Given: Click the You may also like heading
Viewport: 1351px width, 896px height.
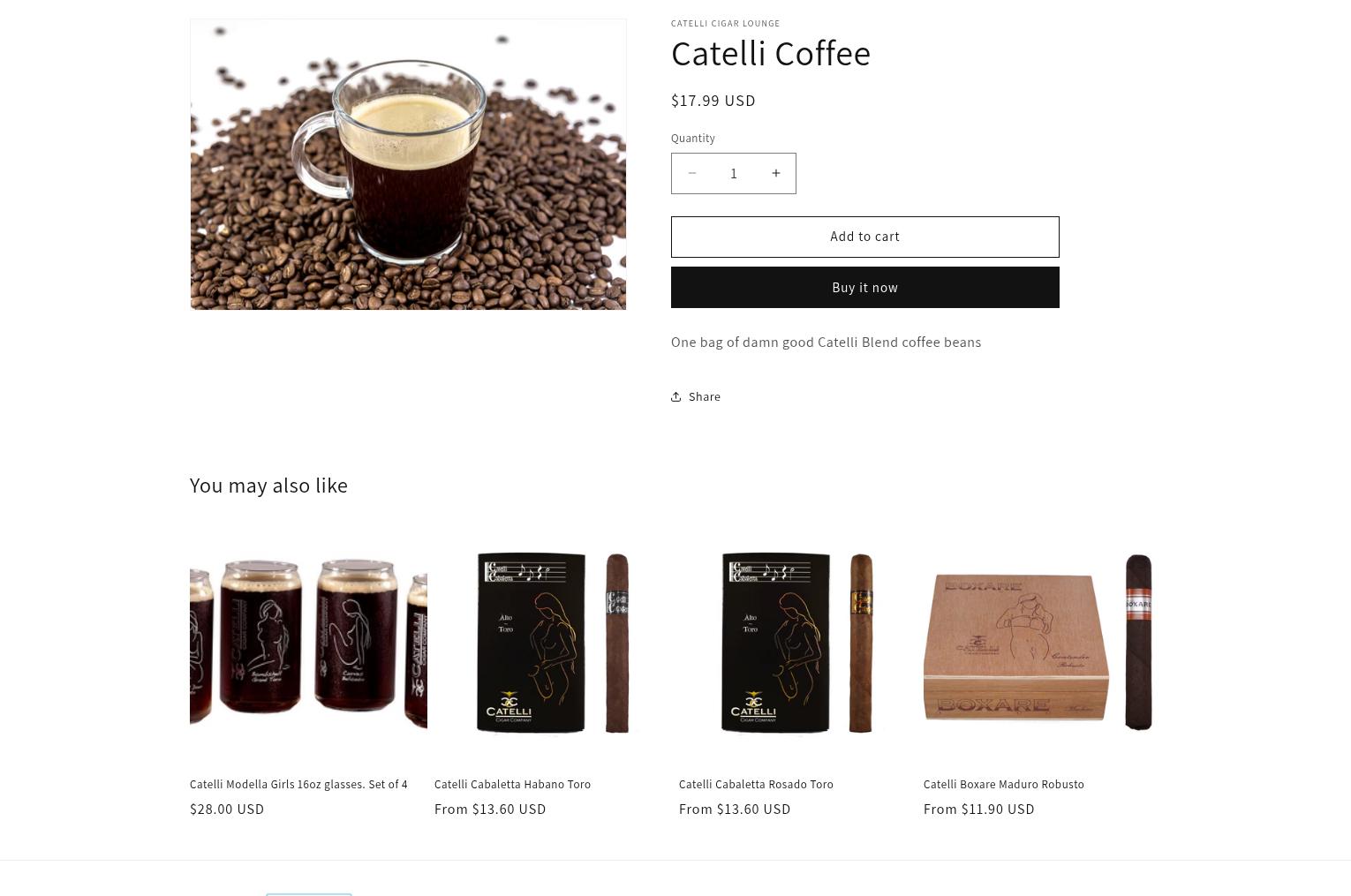Looking at the screenshot, I should (268, 485).
